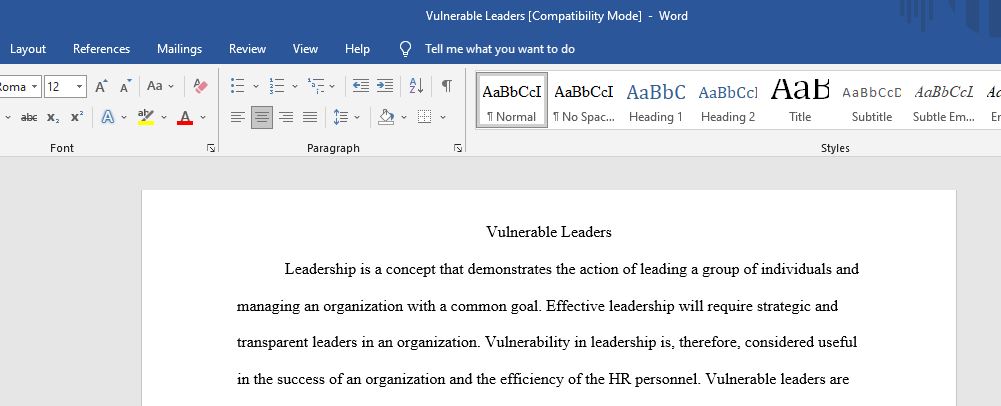Align text to the left
The width and height of the screenshot is (1001, 406).
237,117
